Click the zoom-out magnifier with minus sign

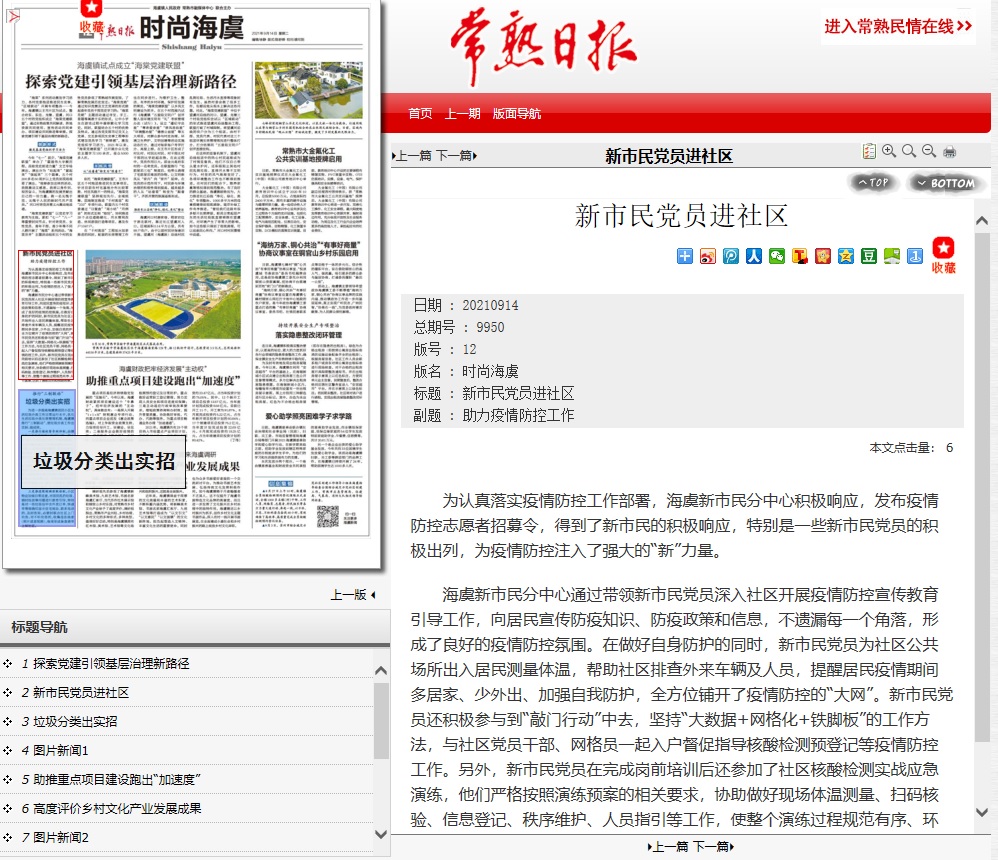pos(929,152)
